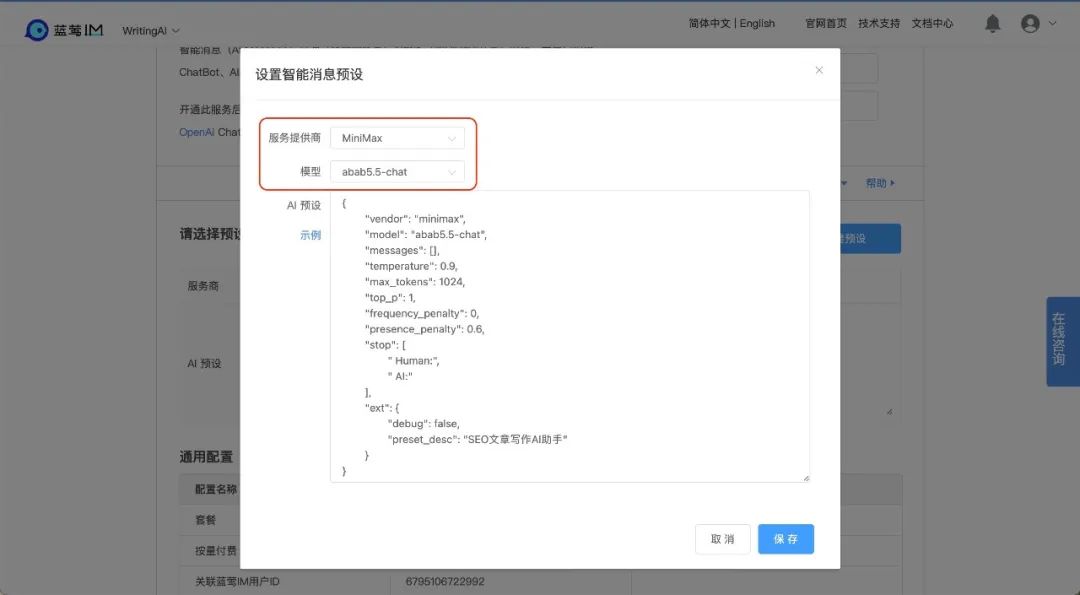Click the 蓝莺IM logo icon
The image size is (1080, 595).
(37, 30)
